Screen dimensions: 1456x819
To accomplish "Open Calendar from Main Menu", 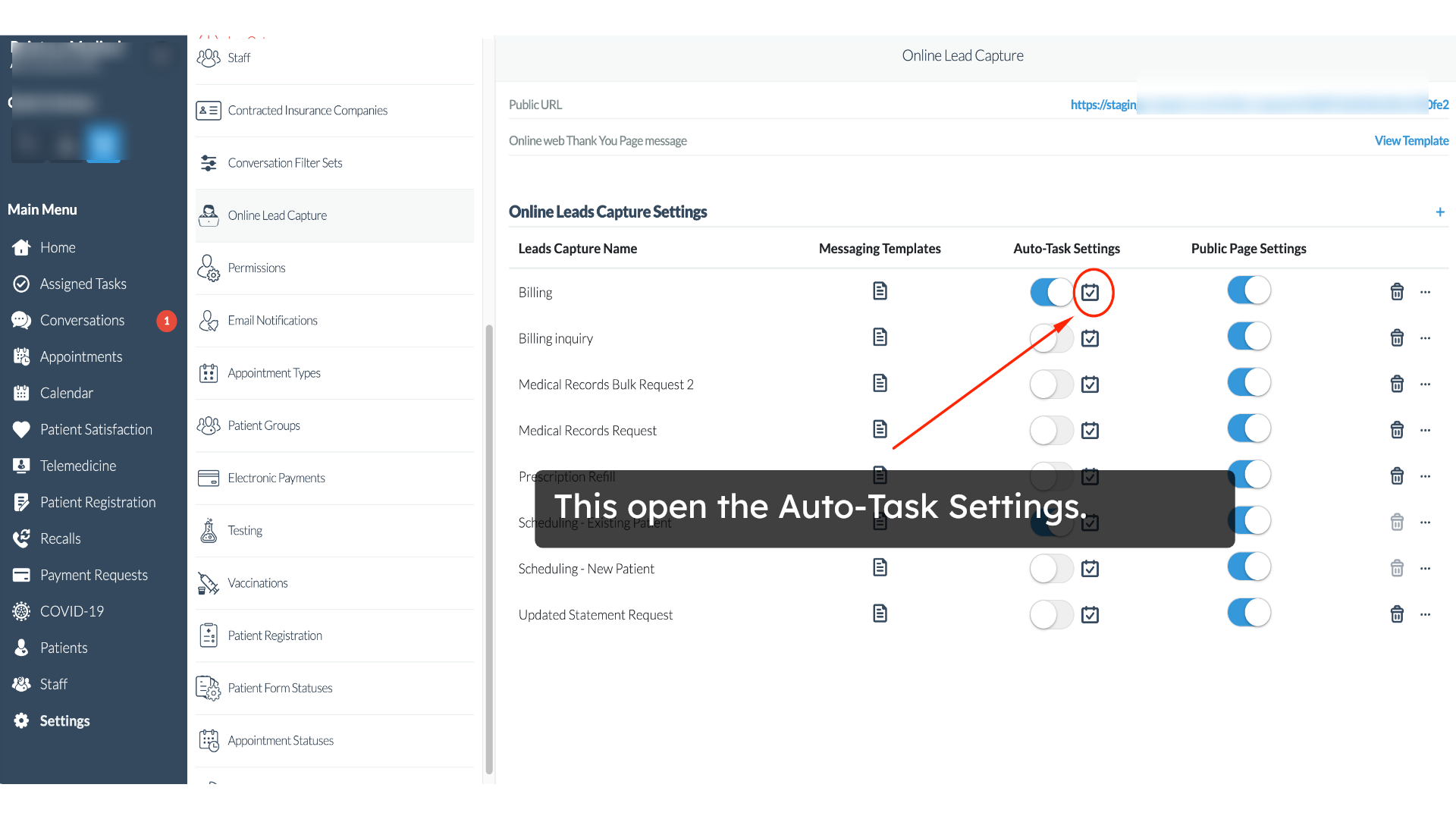I will [67, 393].
